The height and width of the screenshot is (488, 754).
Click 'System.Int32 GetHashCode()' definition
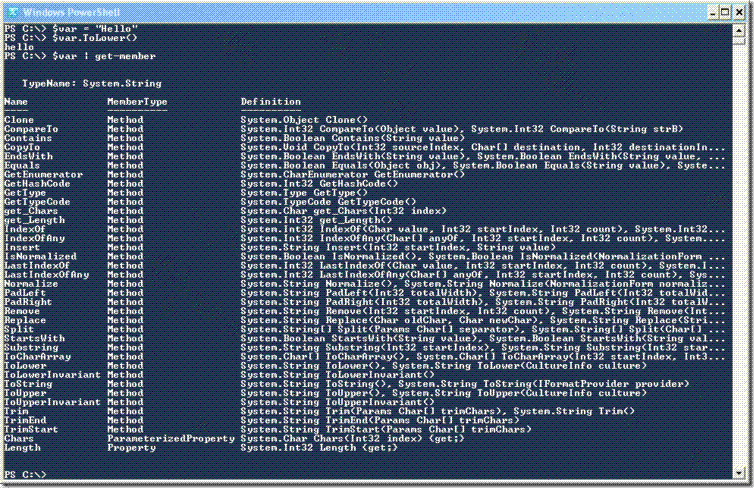coord(319,184)
